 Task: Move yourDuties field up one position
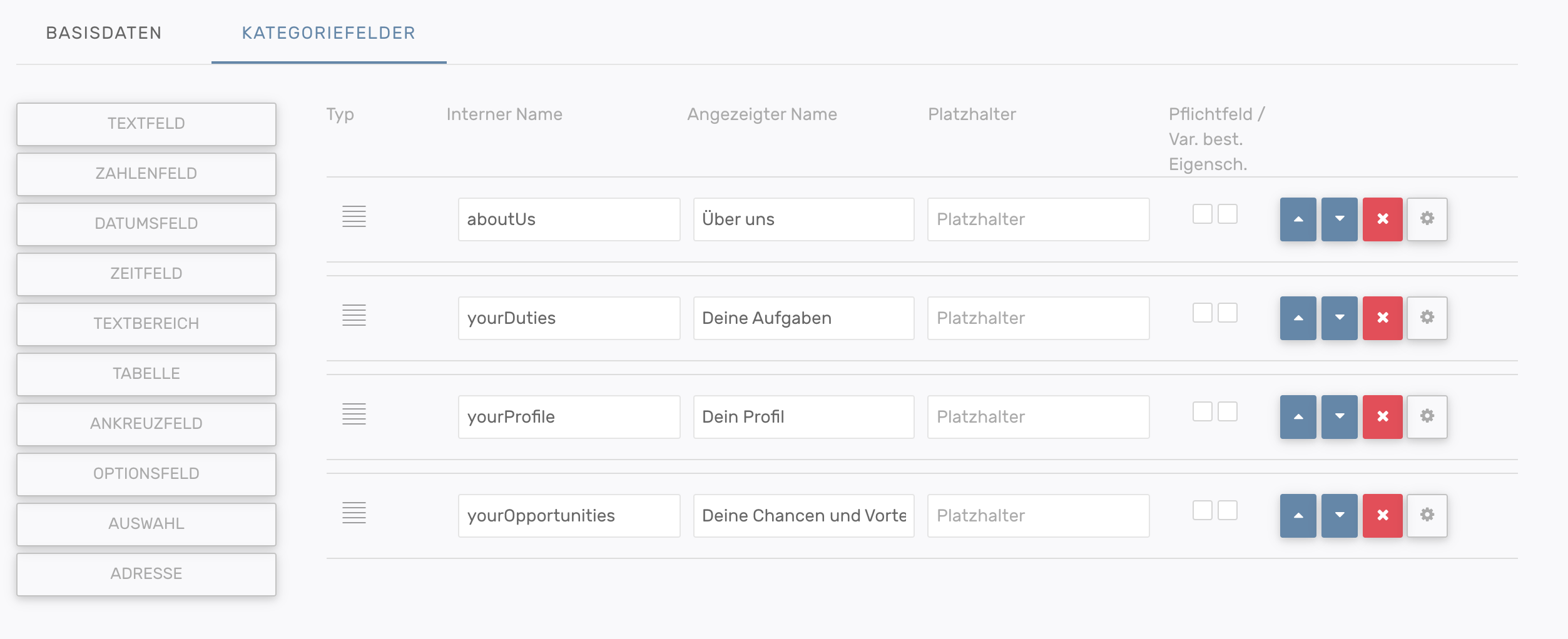point(1298,318)
